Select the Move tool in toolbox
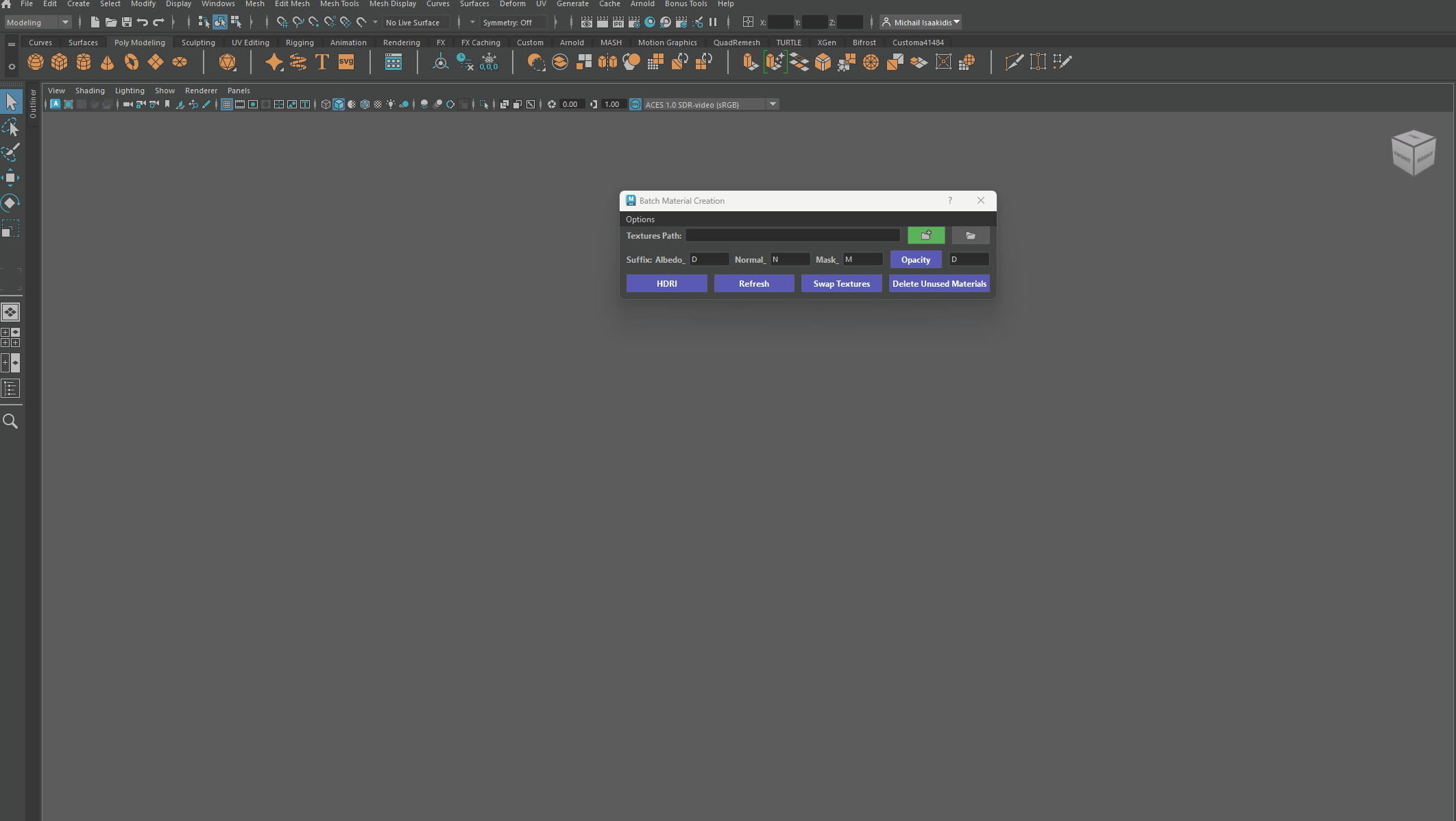This screenshot has width=1456, height=821. coord(11,178)
